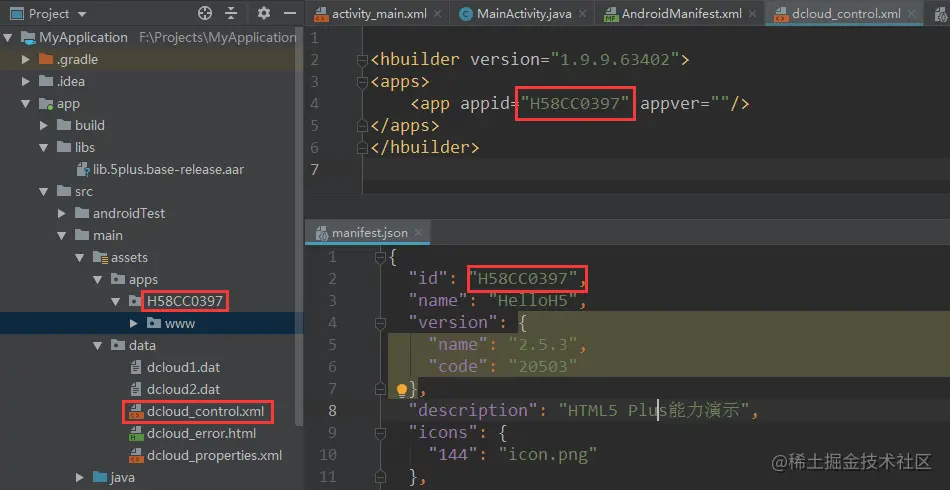Collapse the main folder
Image resolution: width=950 pixels, height=490 pixels.
tap(62, 235)
